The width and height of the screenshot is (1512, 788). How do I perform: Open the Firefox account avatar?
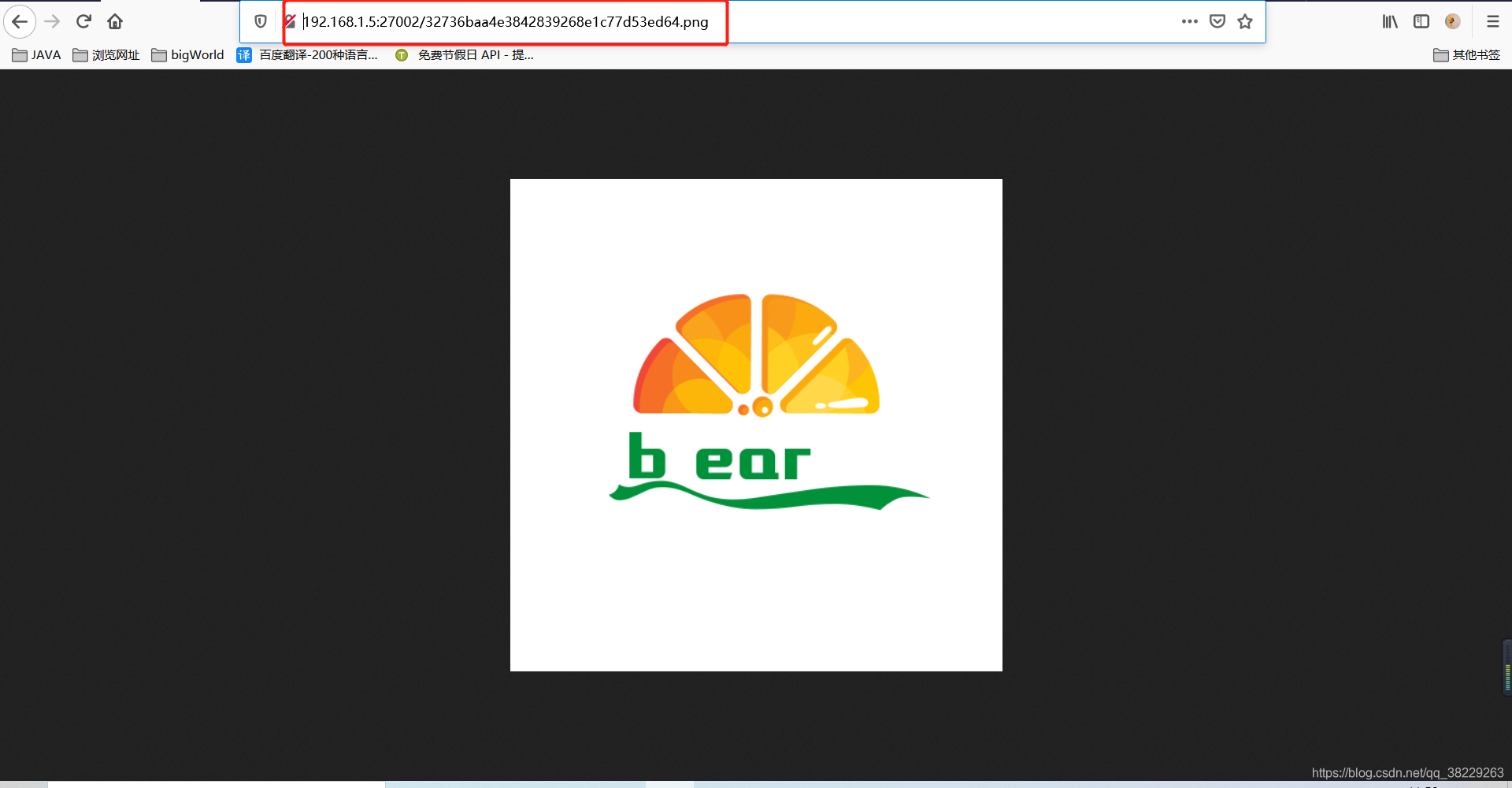(x=1453, y=21)
